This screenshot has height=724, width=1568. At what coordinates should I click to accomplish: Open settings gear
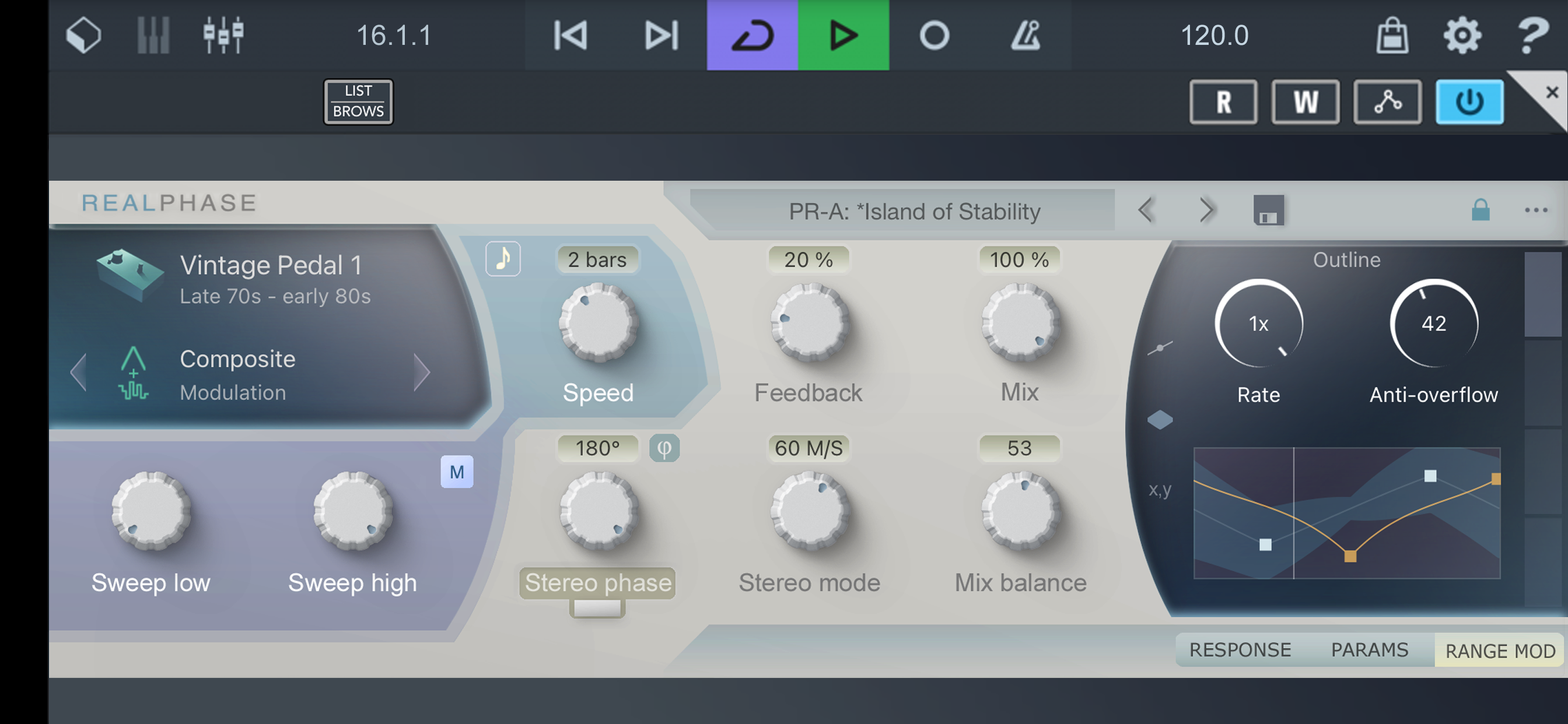pos(1462,36)
